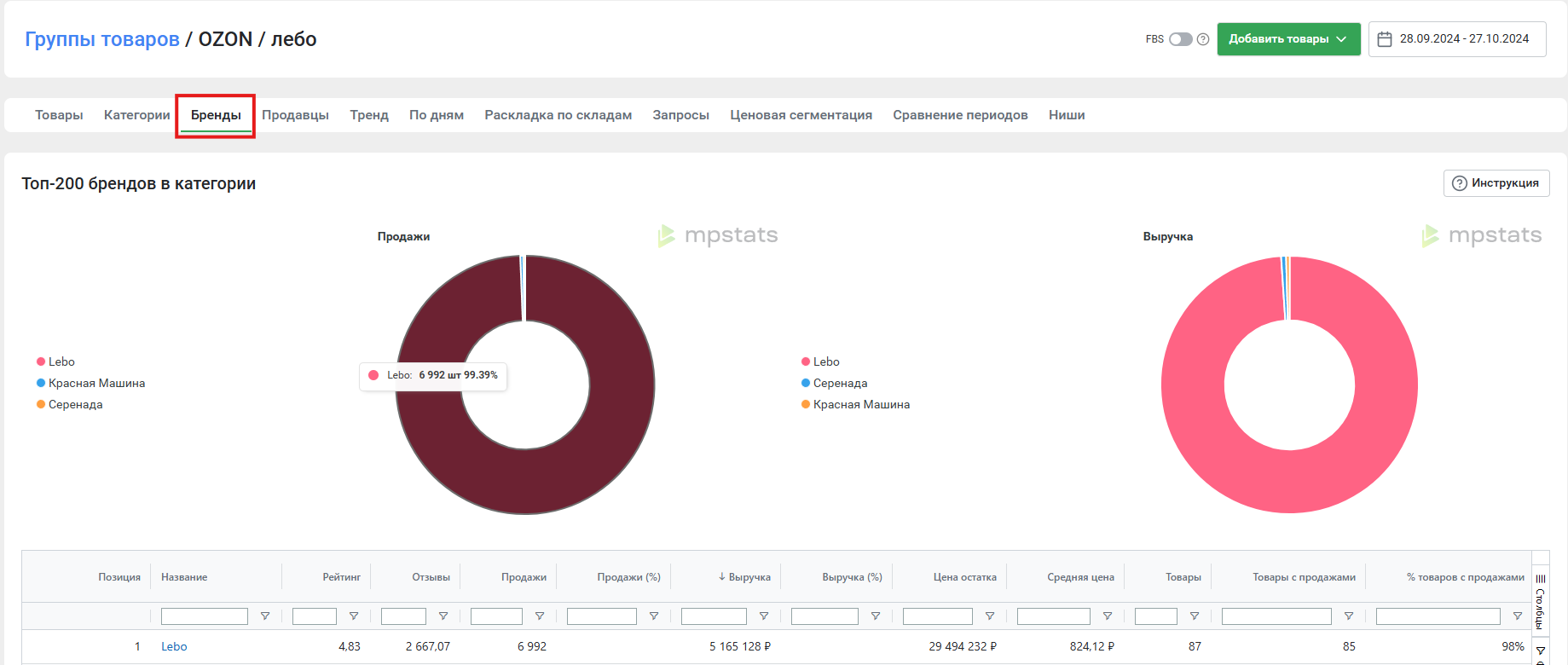The width and height of the screenshot is (1568, 665).
Task: Open filter icon for Цена остатка column
Action: (x=990, y=616)
